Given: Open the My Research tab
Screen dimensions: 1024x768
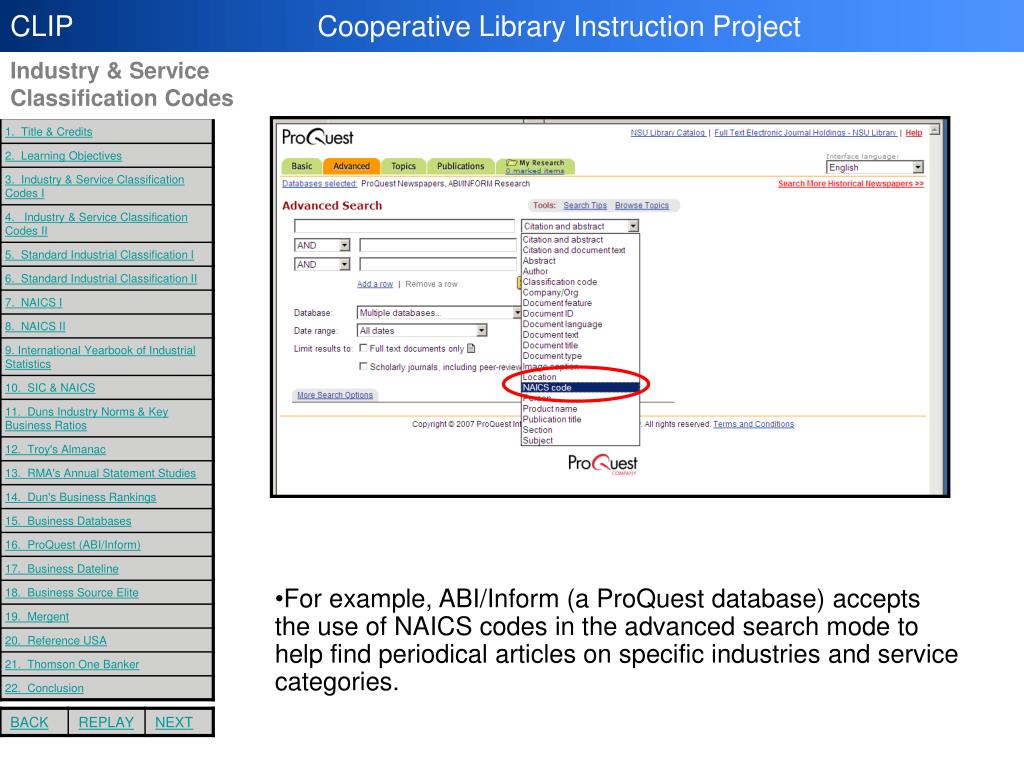Looking at the screenshot, I should (x=536, y=167).
